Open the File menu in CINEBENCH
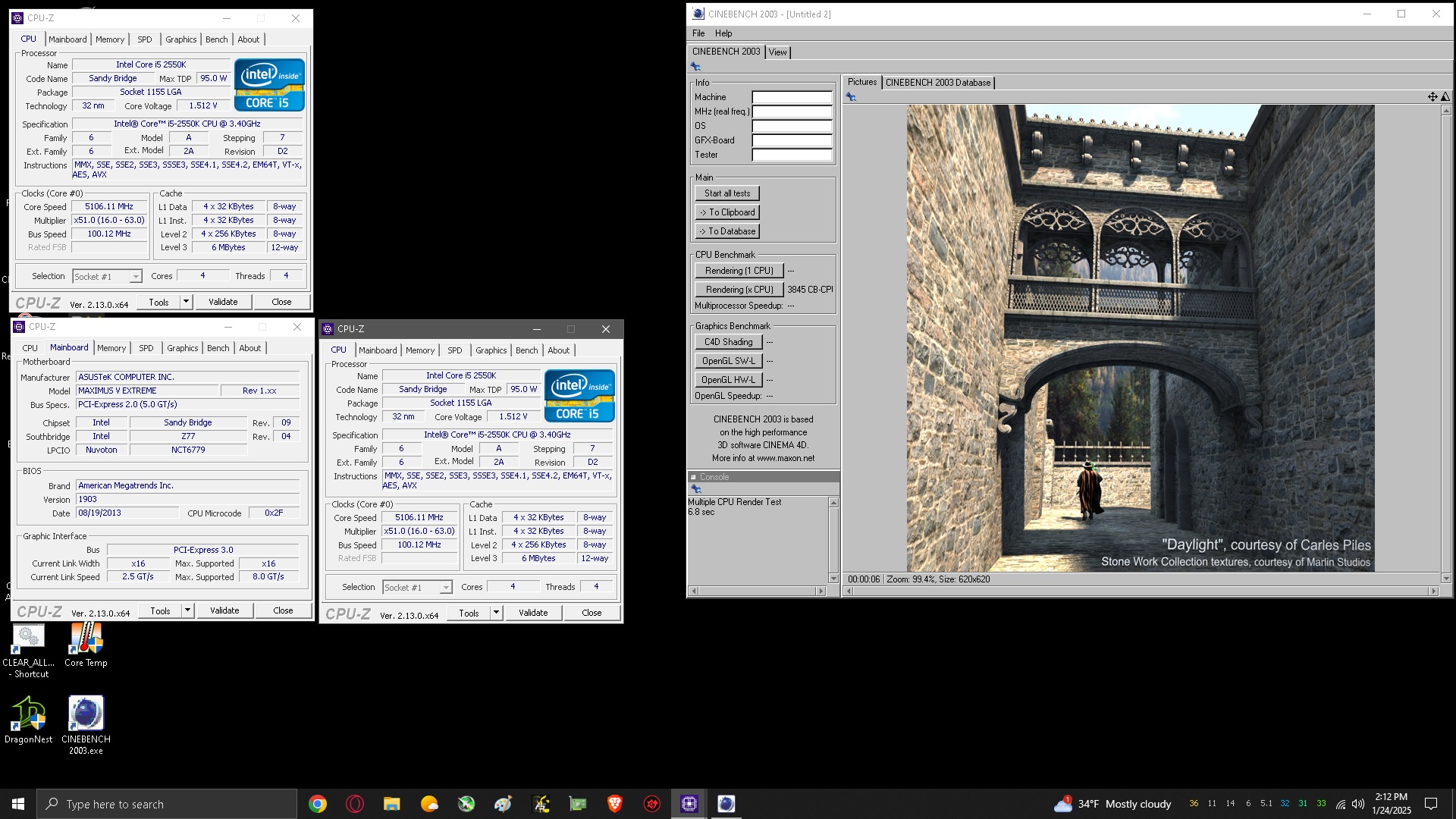 pyautogui.click(x=698, y=33)
